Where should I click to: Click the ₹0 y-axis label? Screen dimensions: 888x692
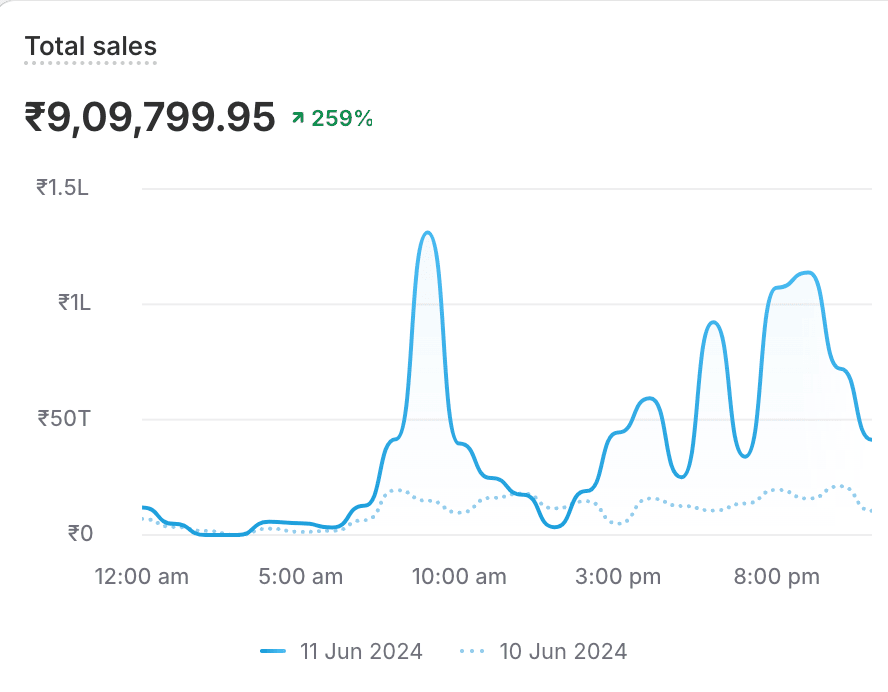coord(79,533)
